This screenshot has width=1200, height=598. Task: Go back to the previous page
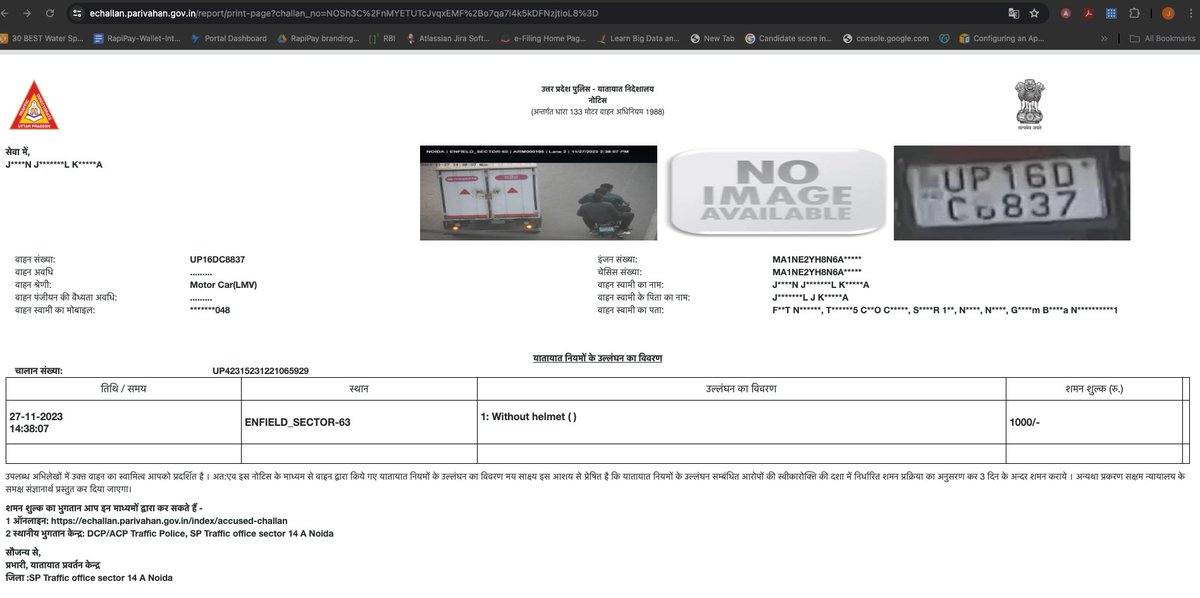pyautogui.click(x=6, y=13)
